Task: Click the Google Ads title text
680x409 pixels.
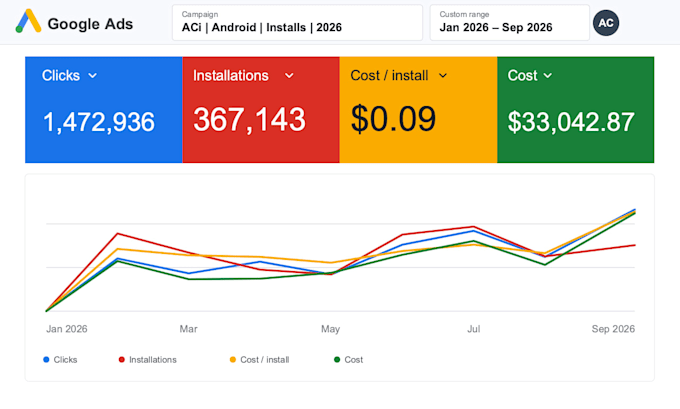Action: [x=90, y=24]
